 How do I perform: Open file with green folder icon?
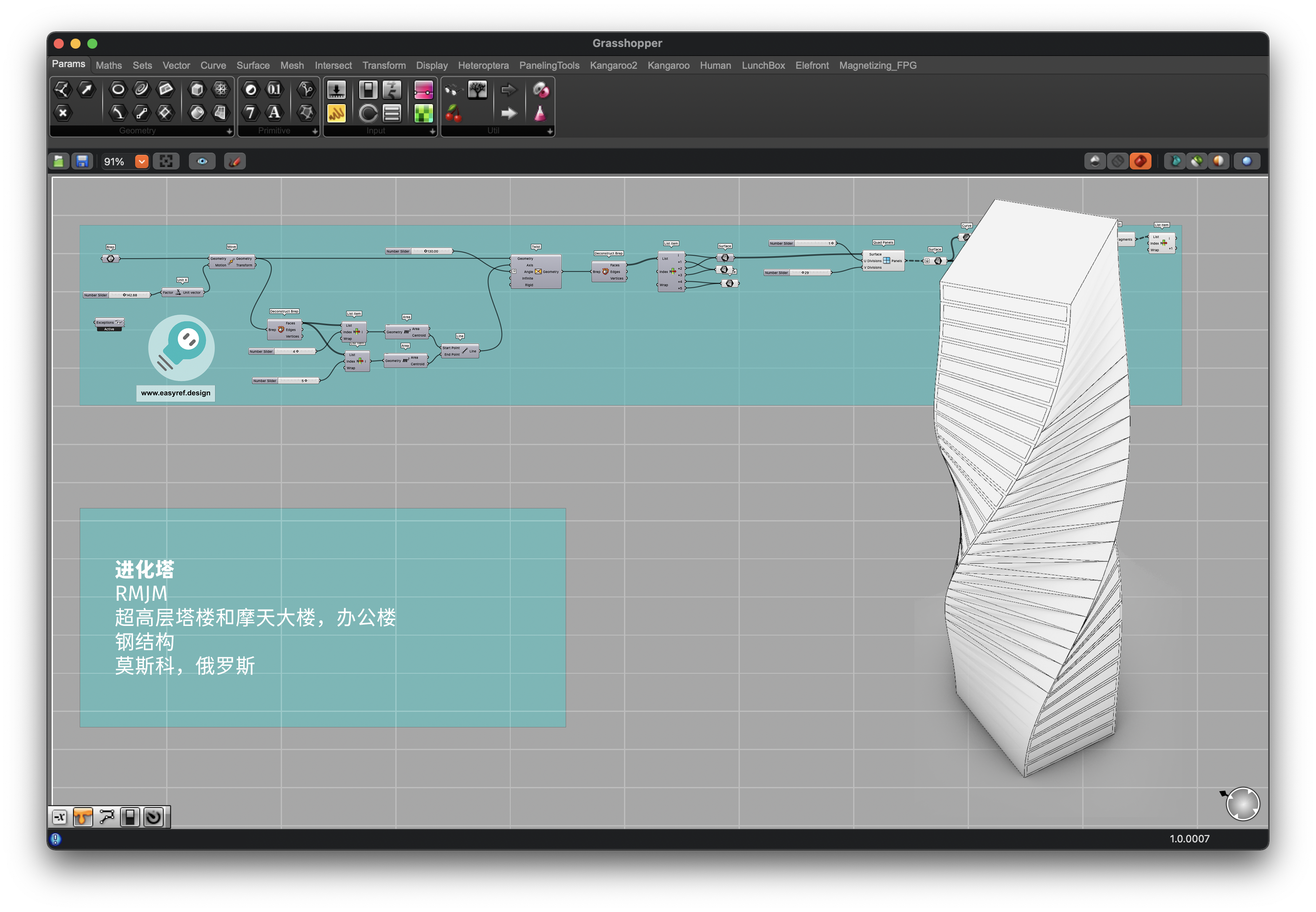click(x=59, y=162)
